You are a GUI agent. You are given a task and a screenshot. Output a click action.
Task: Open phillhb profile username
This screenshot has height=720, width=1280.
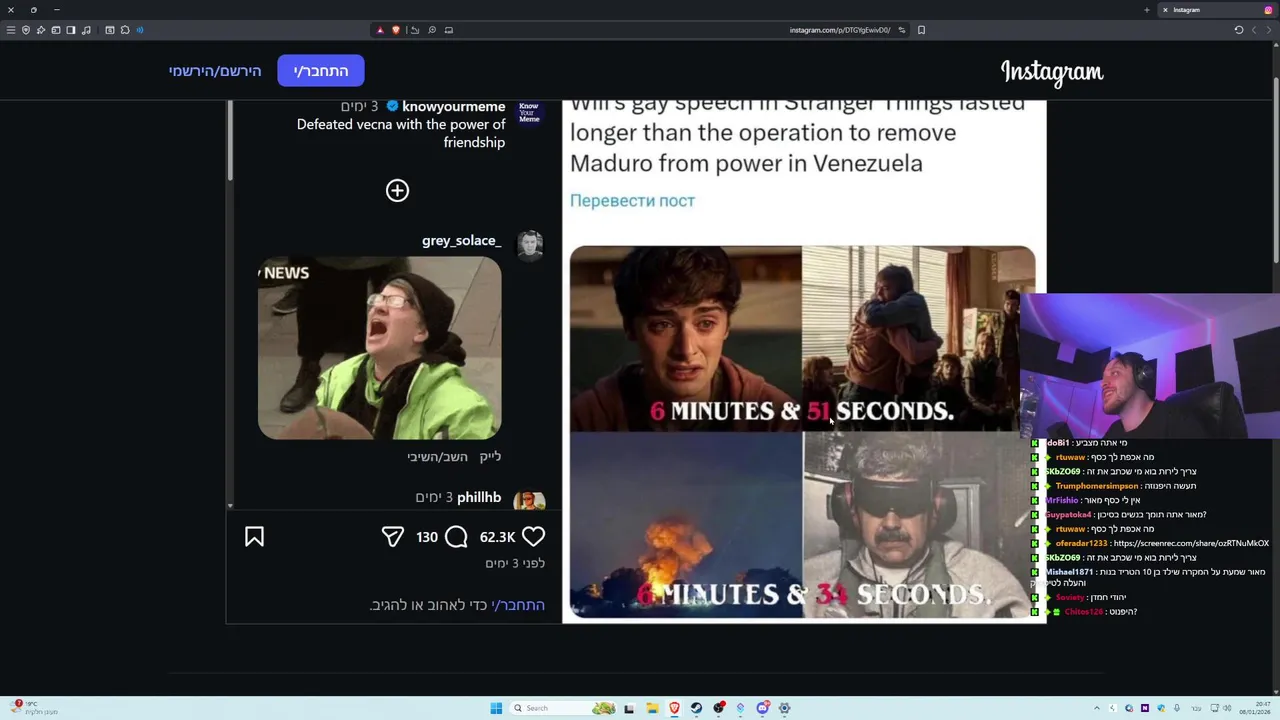pyautogui.click(x=479, y=497)
